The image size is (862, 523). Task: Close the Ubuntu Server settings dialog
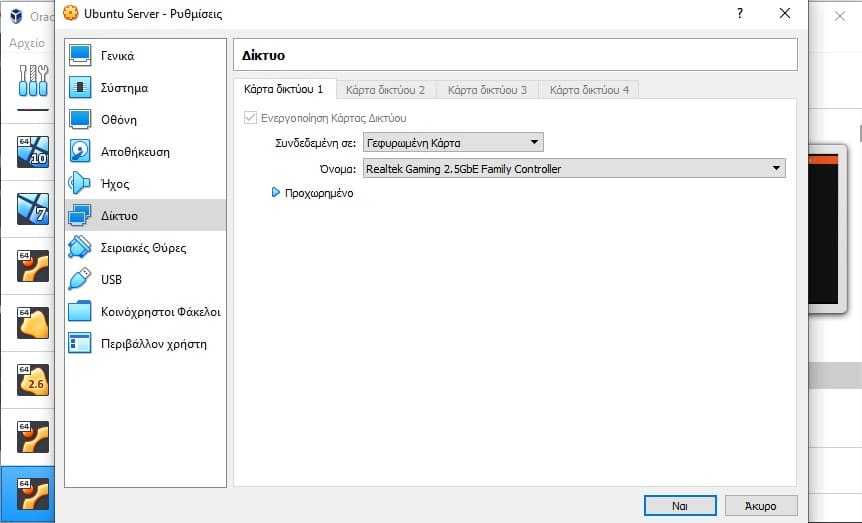pyautogui.click(x=785, y=14)
